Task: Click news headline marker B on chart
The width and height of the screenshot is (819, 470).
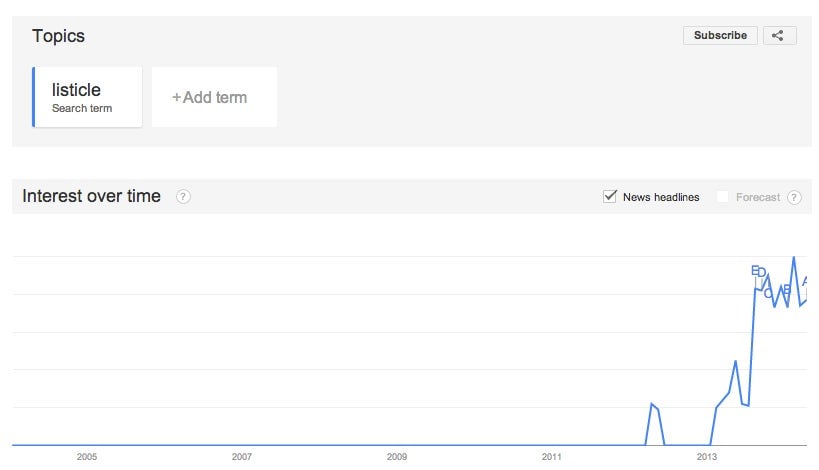Action: click(x=787, y=290)
